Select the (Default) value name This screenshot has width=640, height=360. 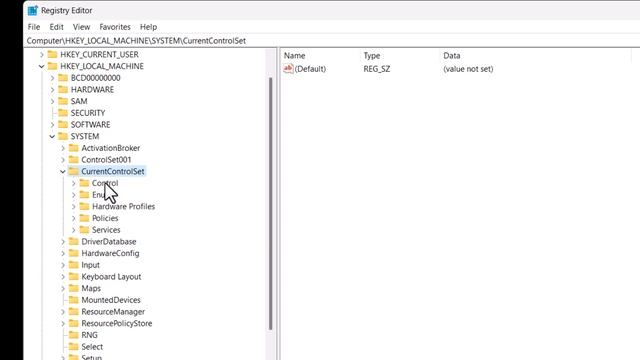(310, 69)
